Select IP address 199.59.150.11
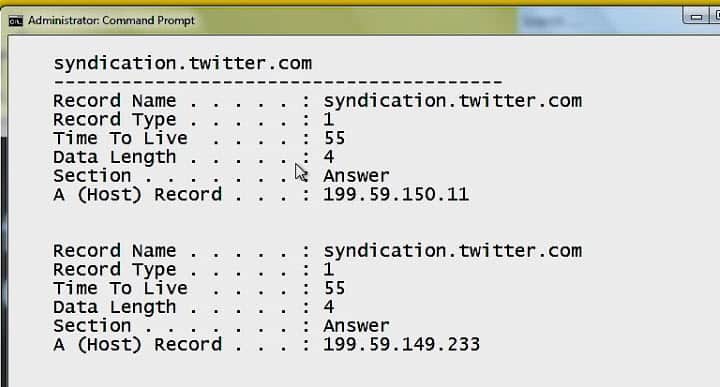Viewport: 720px width, 387px height. point(396,194)
